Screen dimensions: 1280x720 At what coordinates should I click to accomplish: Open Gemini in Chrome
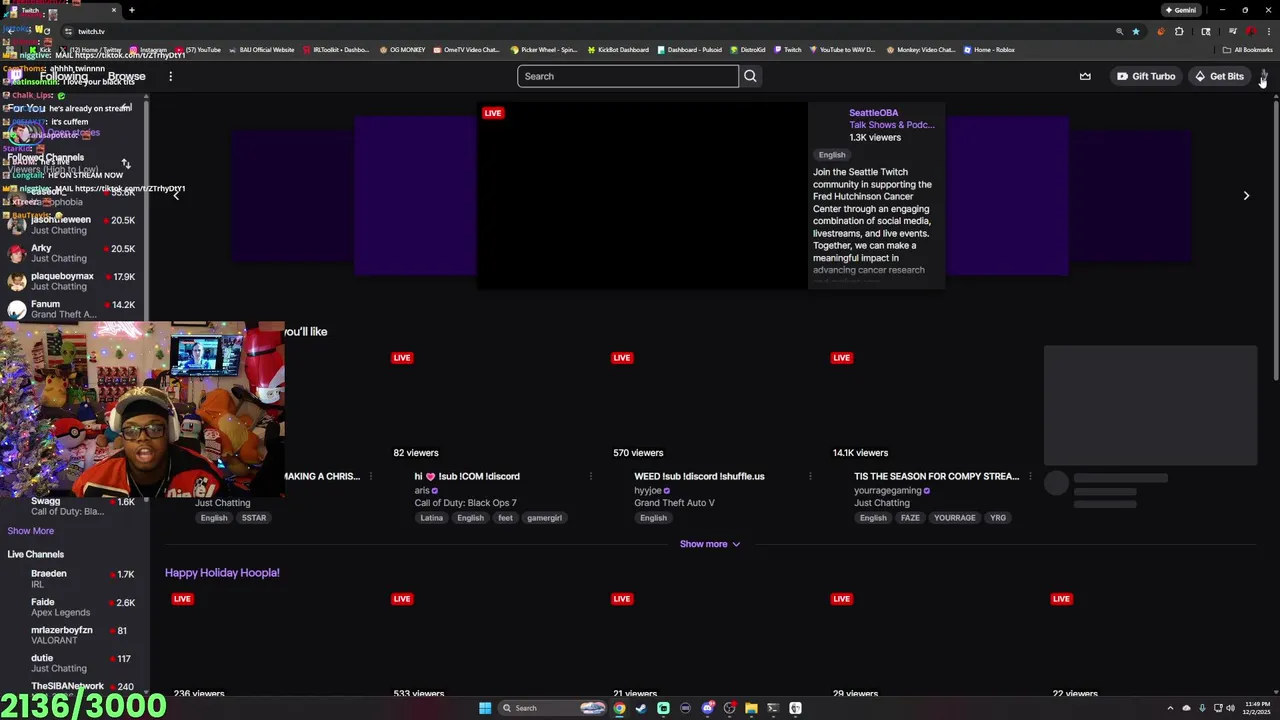click(x=1180, y=10)
